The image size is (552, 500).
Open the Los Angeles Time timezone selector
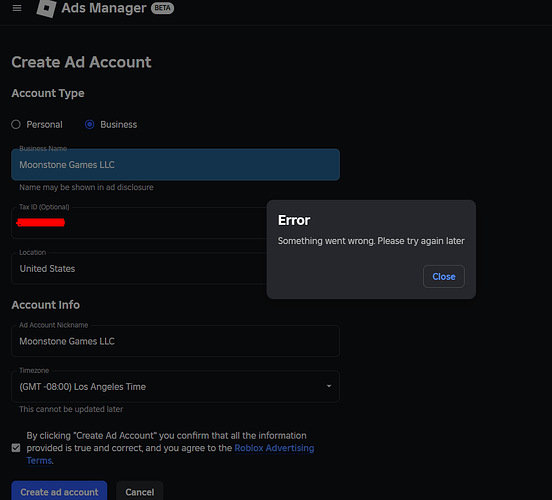pos(175,386)
